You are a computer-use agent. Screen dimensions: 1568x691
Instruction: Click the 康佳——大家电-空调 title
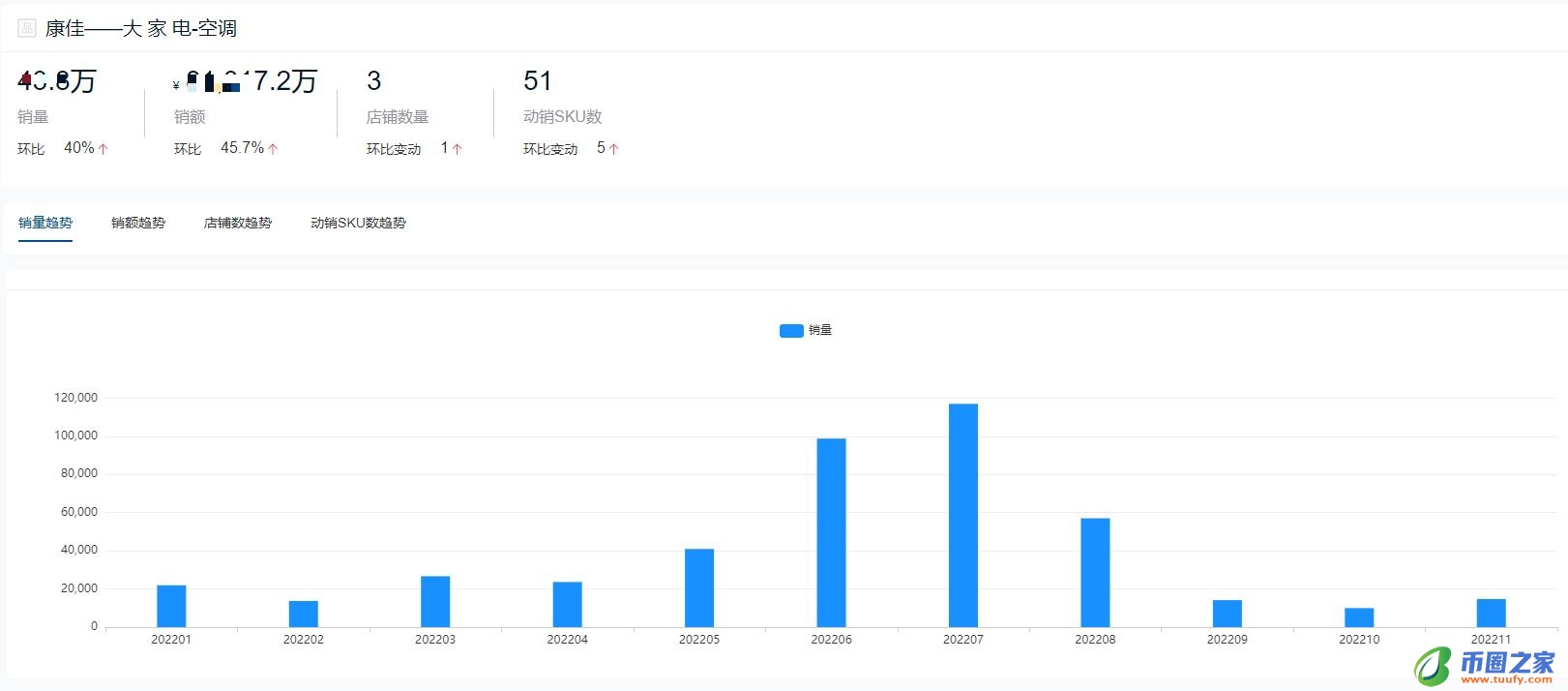141,28
